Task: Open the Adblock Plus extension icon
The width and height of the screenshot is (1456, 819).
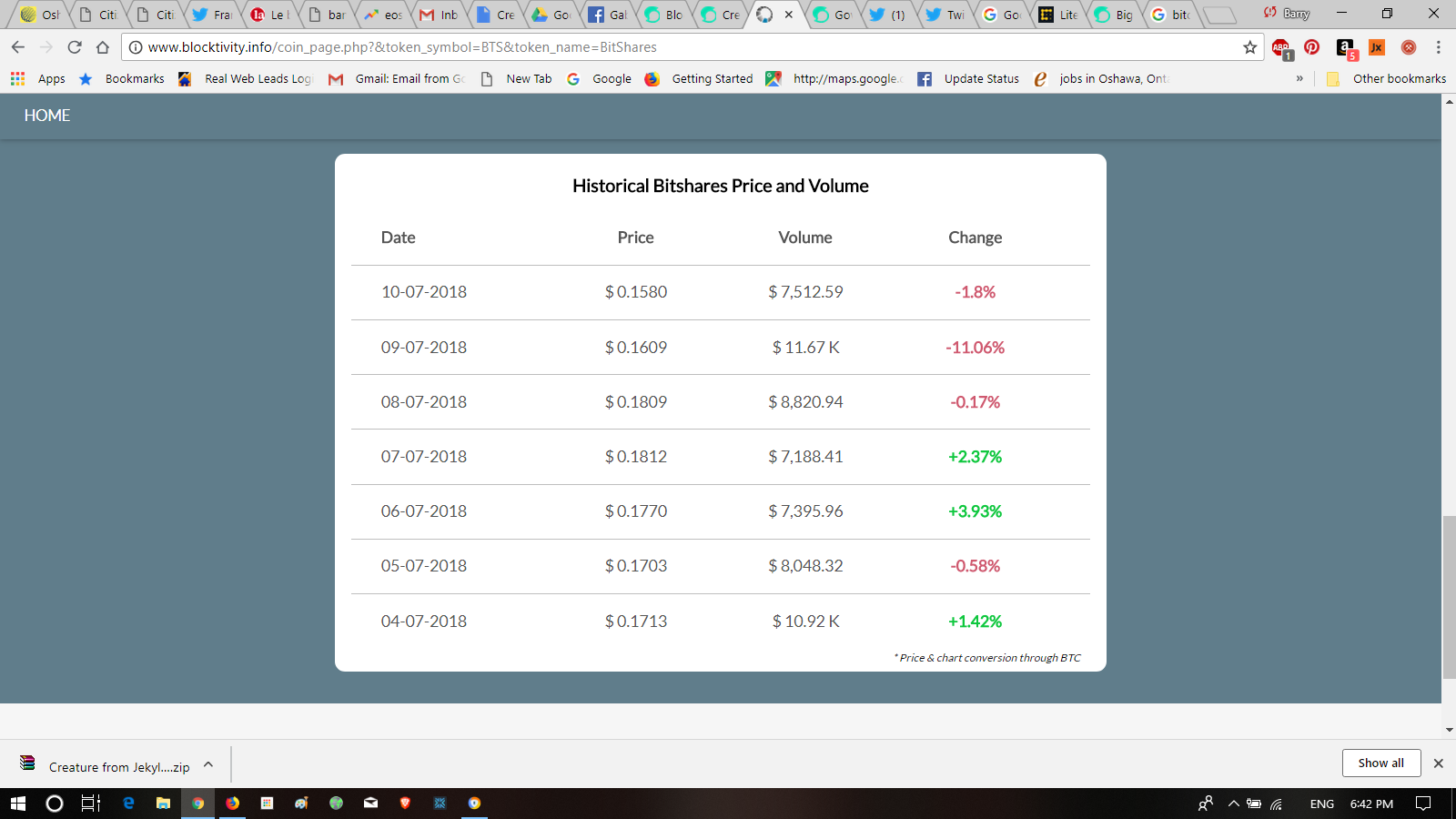Action: pyautogui.click(x=1281, y=48)
